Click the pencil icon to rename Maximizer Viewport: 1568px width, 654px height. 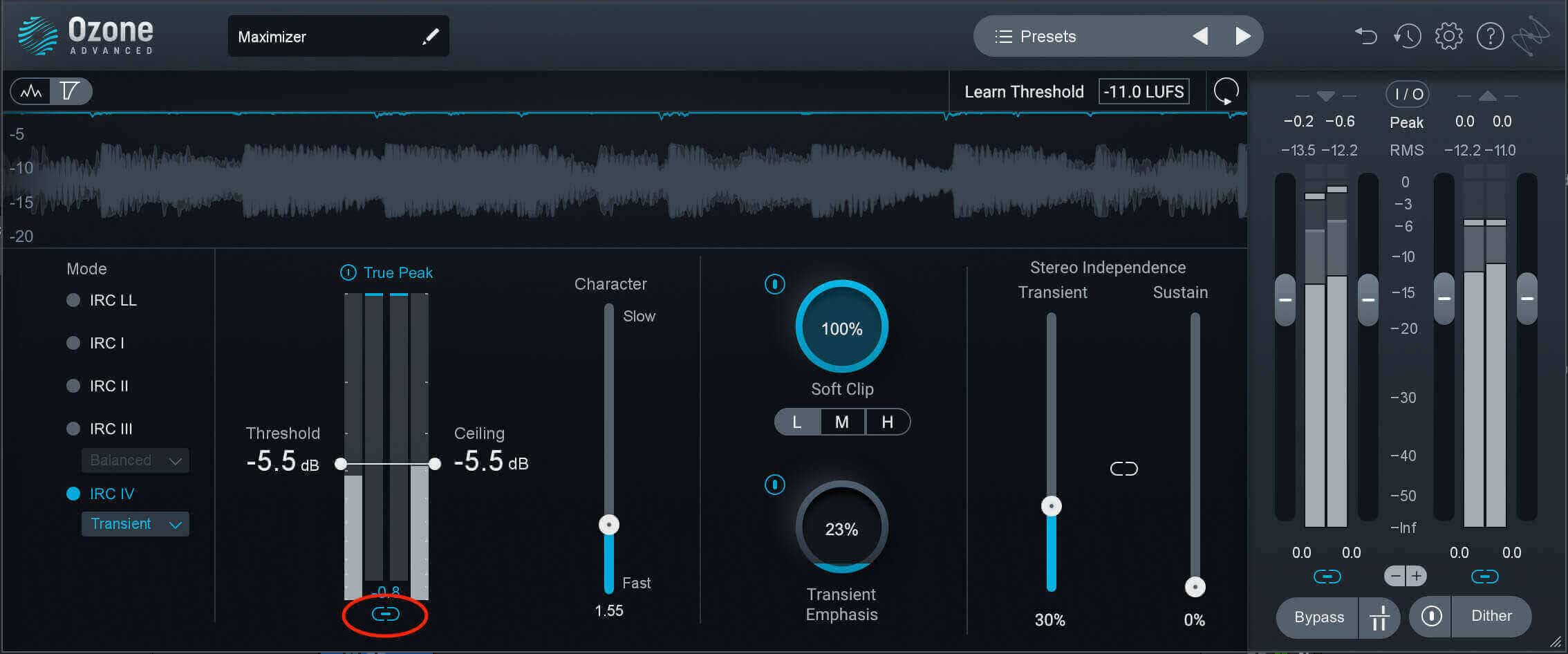click(x=430, y=37)
